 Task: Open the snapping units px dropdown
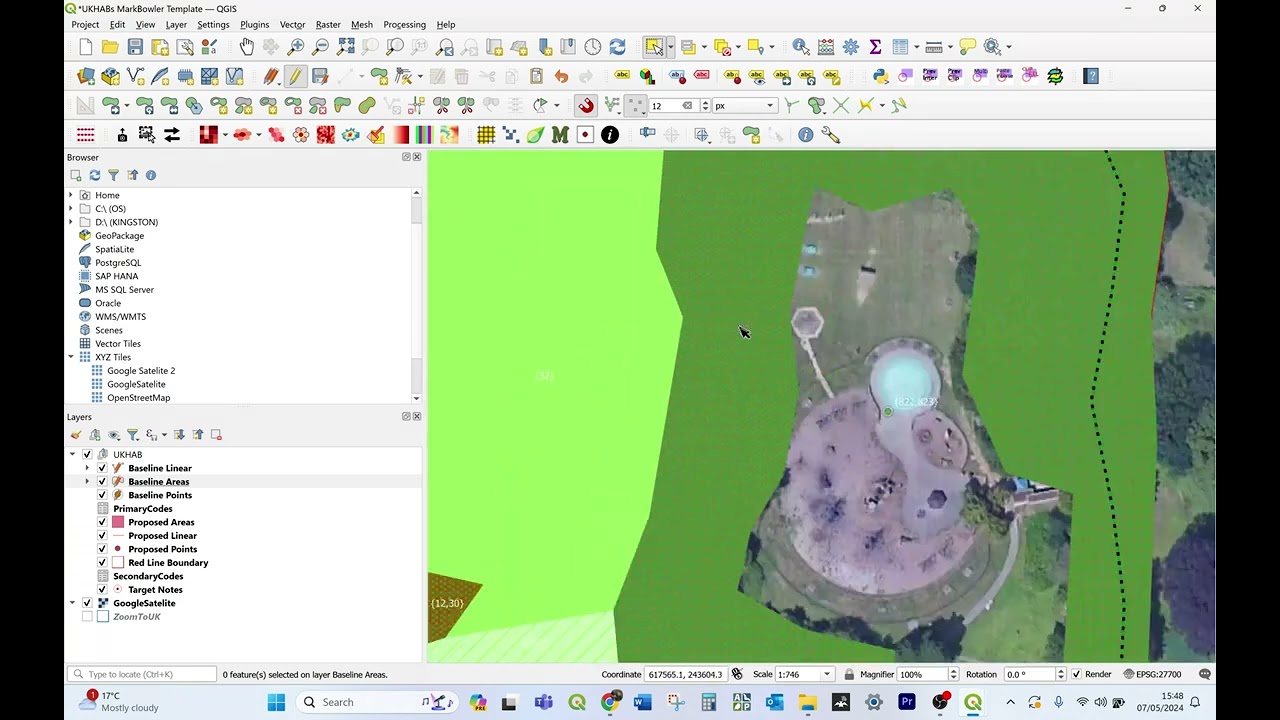(x=744, y=106)
